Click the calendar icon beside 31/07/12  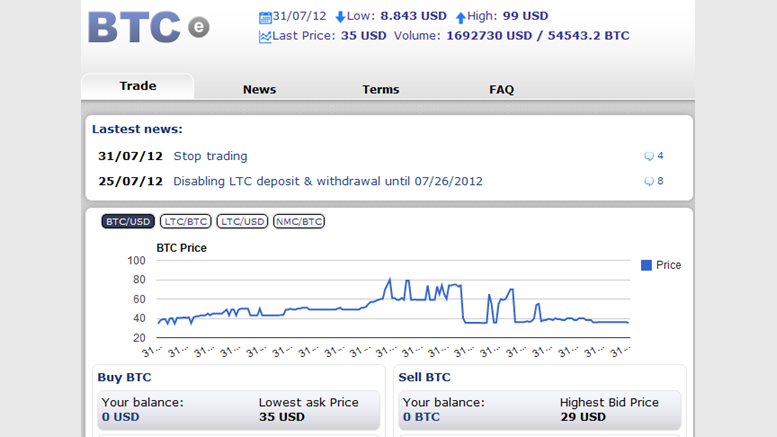tap(265, 17)
